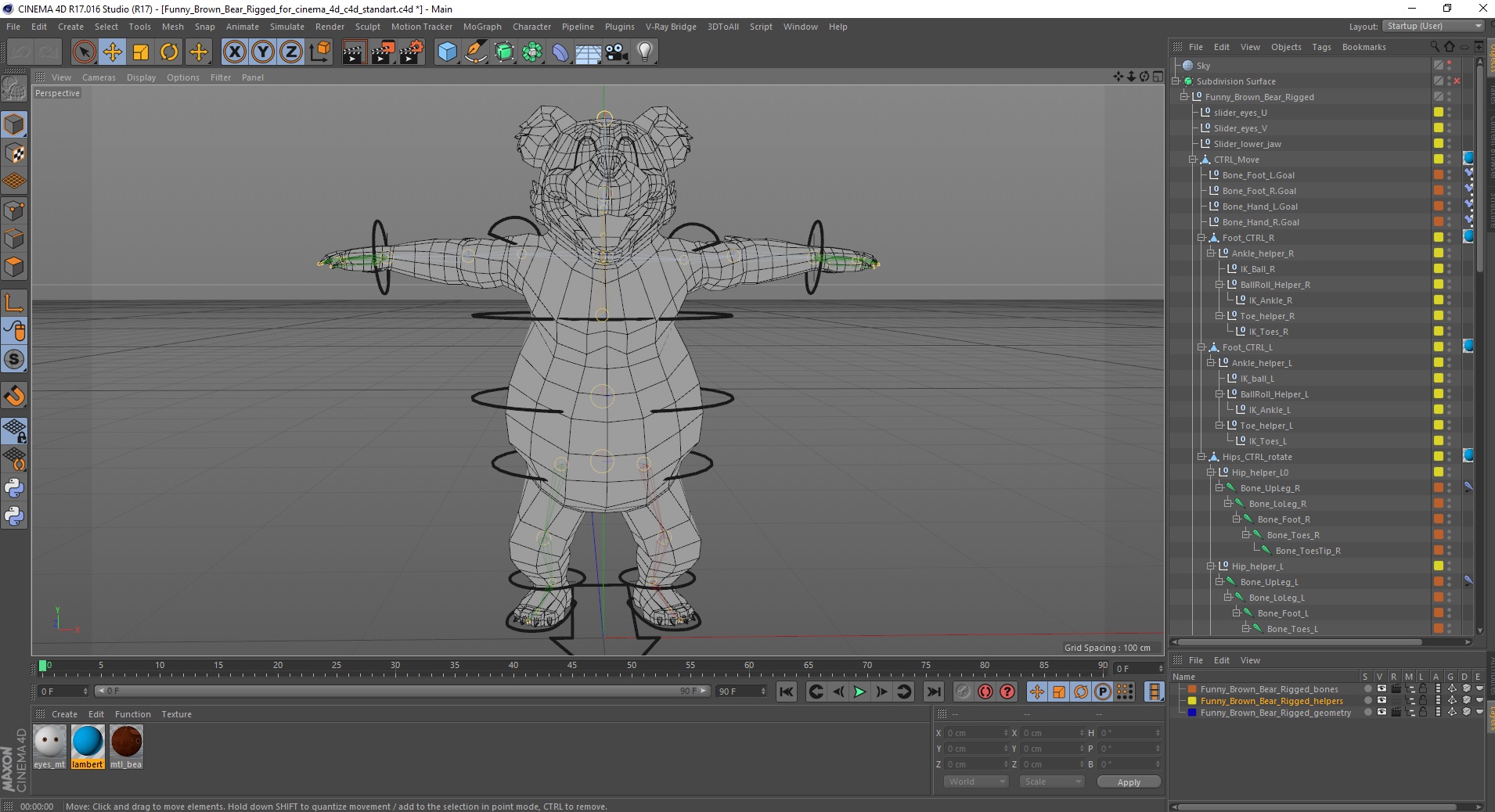Activate the Move tool in top toolbar
The width and height of the screenshot is (1495, 812).
[113, 52]
